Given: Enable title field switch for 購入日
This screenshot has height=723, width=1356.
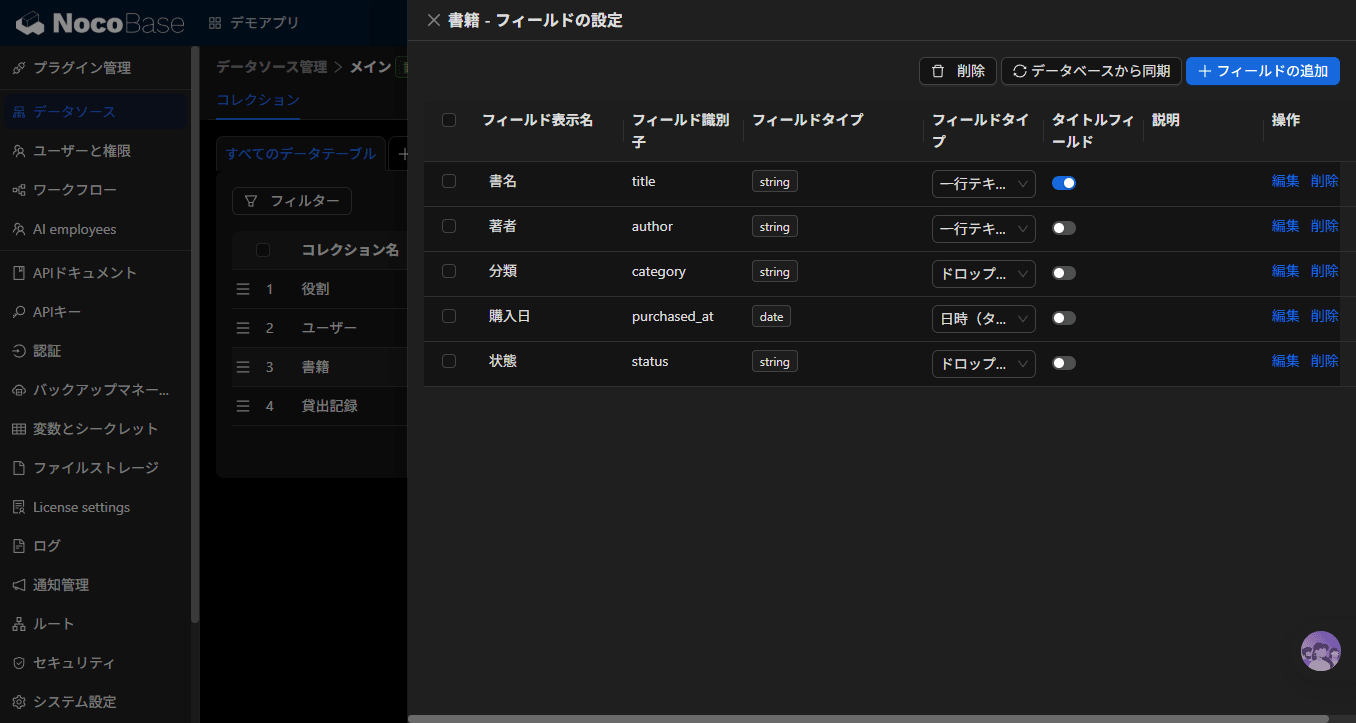Looking at the screenshot, I should [1064, 318].
